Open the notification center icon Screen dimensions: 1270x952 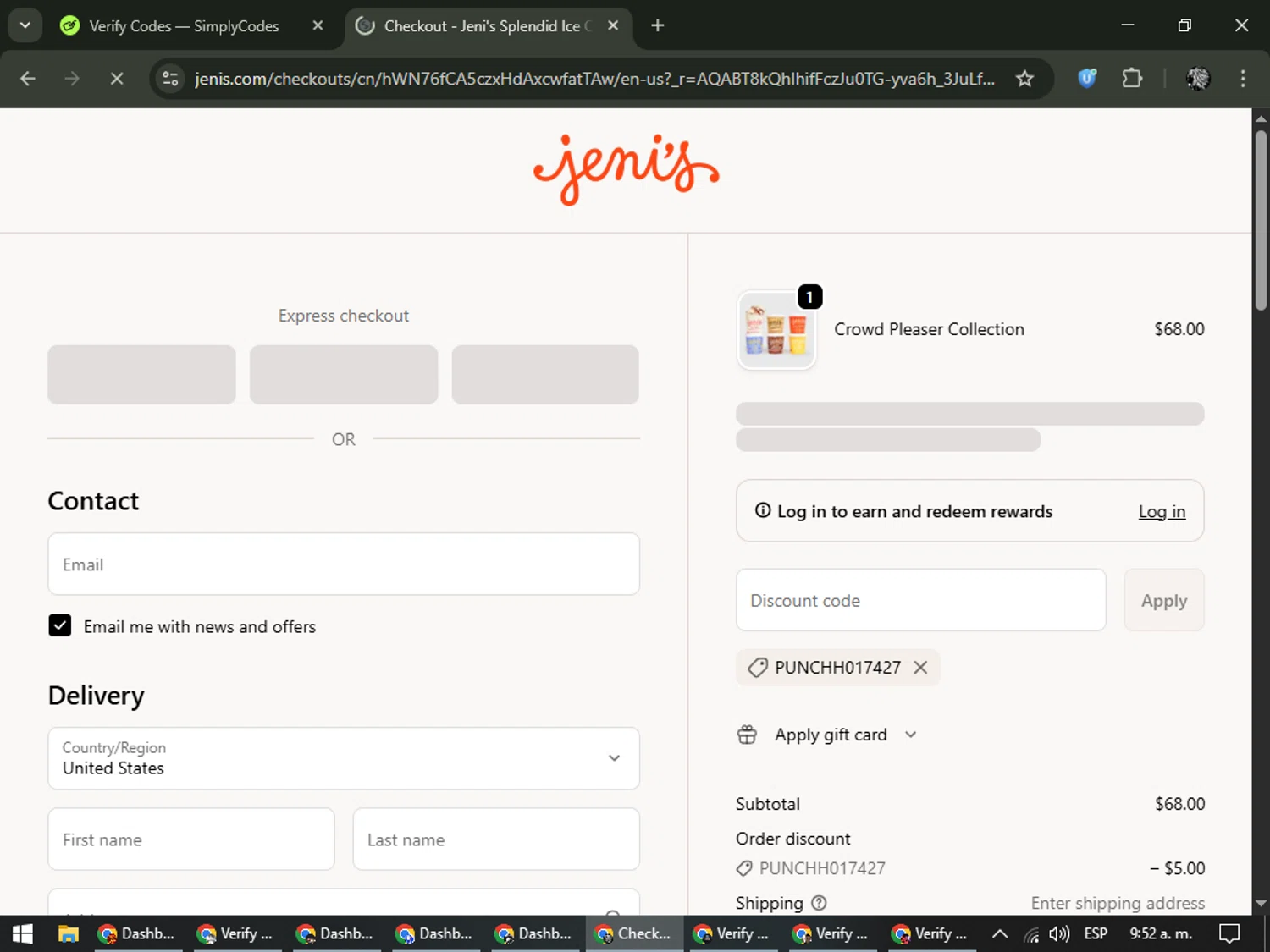(x=1229, y=933)
